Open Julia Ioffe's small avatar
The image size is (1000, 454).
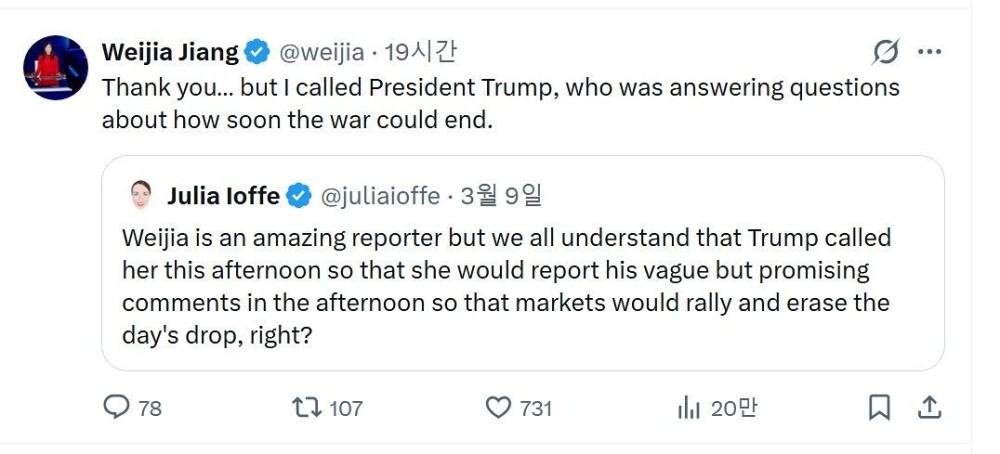[141, 195]
